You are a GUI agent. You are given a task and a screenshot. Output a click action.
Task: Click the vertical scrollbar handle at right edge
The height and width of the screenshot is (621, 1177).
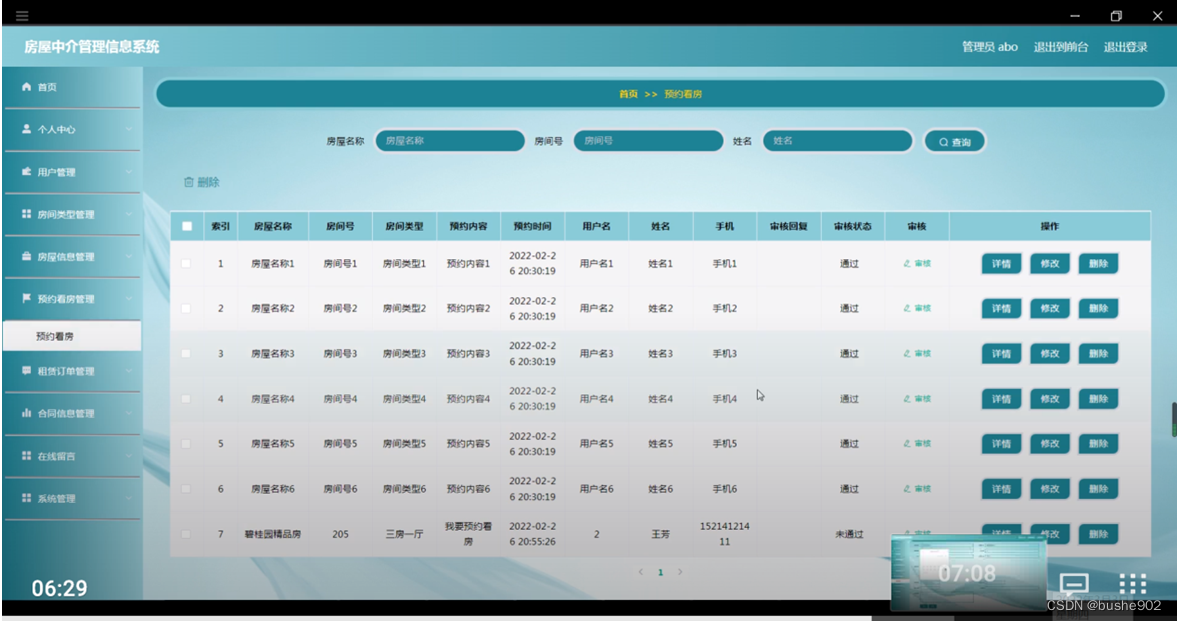[x=1174, y=419]
